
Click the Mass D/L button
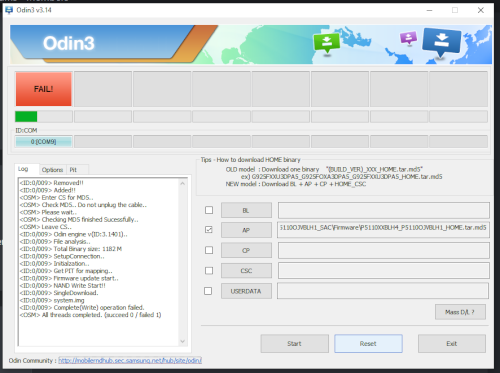click(460, 312)
